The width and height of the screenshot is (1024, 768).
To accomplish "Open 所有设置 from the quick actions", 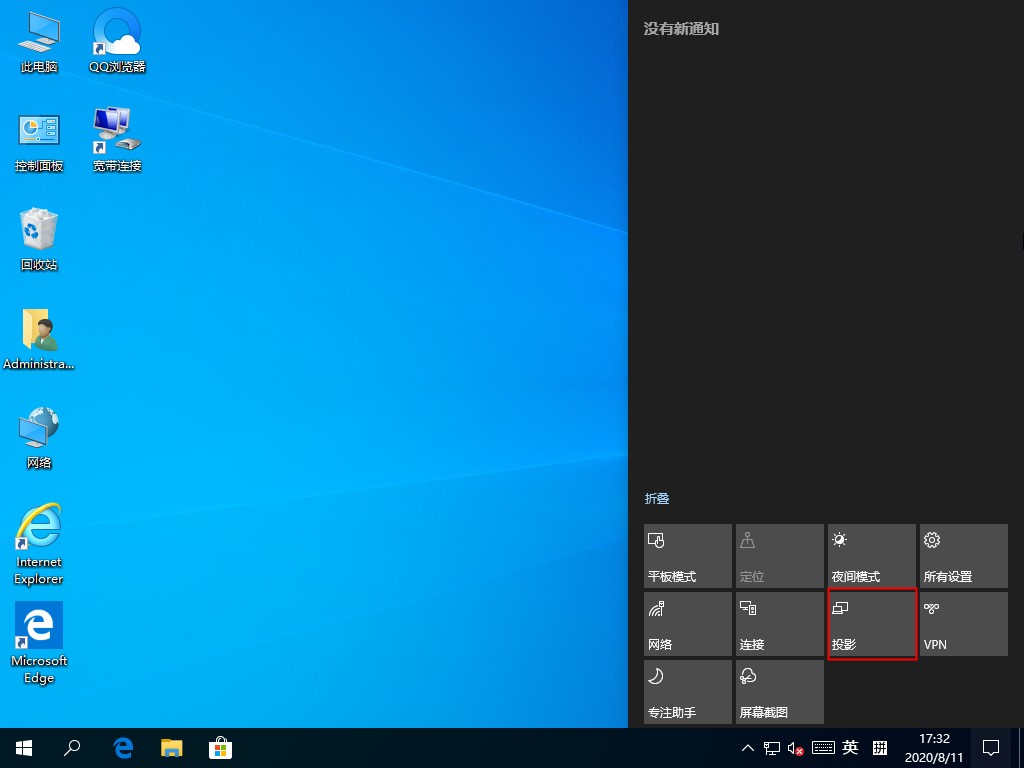I will tap(962, 556).
